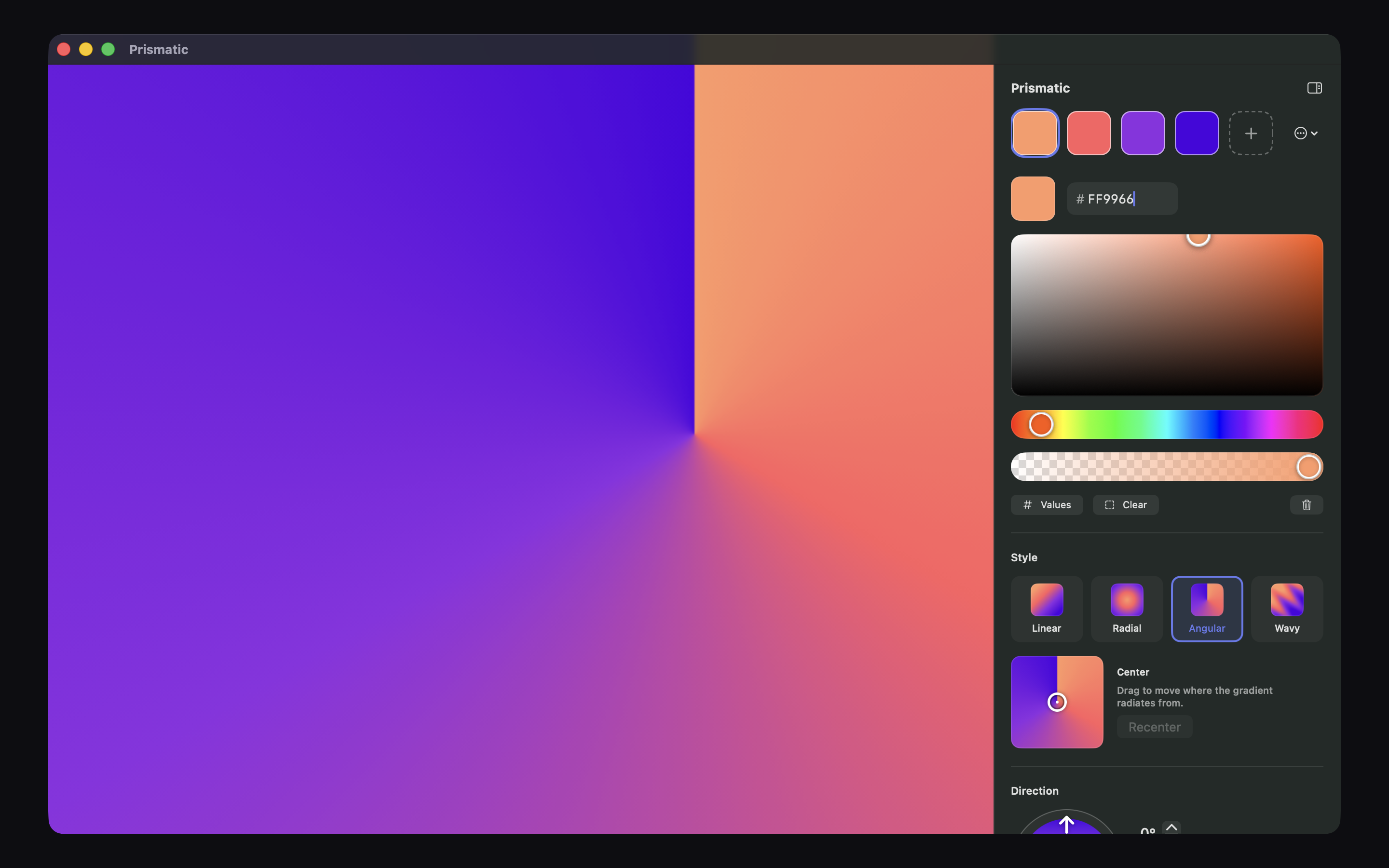1389x868 pixels.
Task: Choose the Wavy gradient style
Action: pos(1287,609)
